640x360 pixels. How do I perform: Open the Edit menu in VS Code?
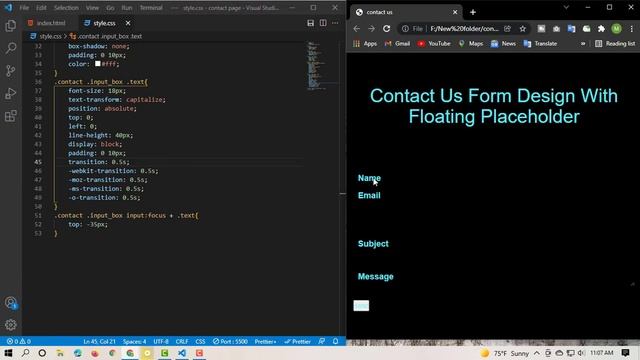coord(41,8)
